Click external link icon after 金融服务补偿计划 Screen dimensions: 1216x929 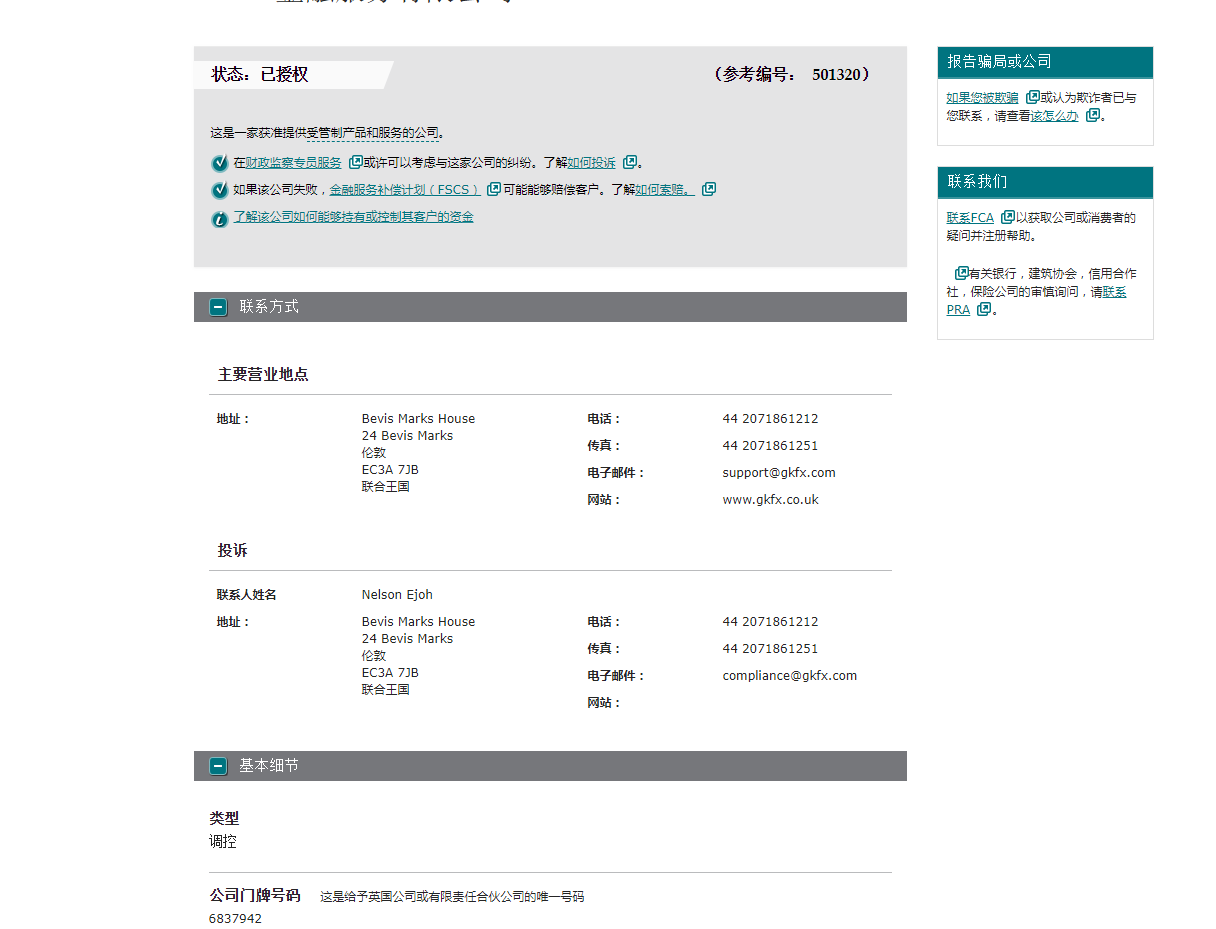[493, 189]
